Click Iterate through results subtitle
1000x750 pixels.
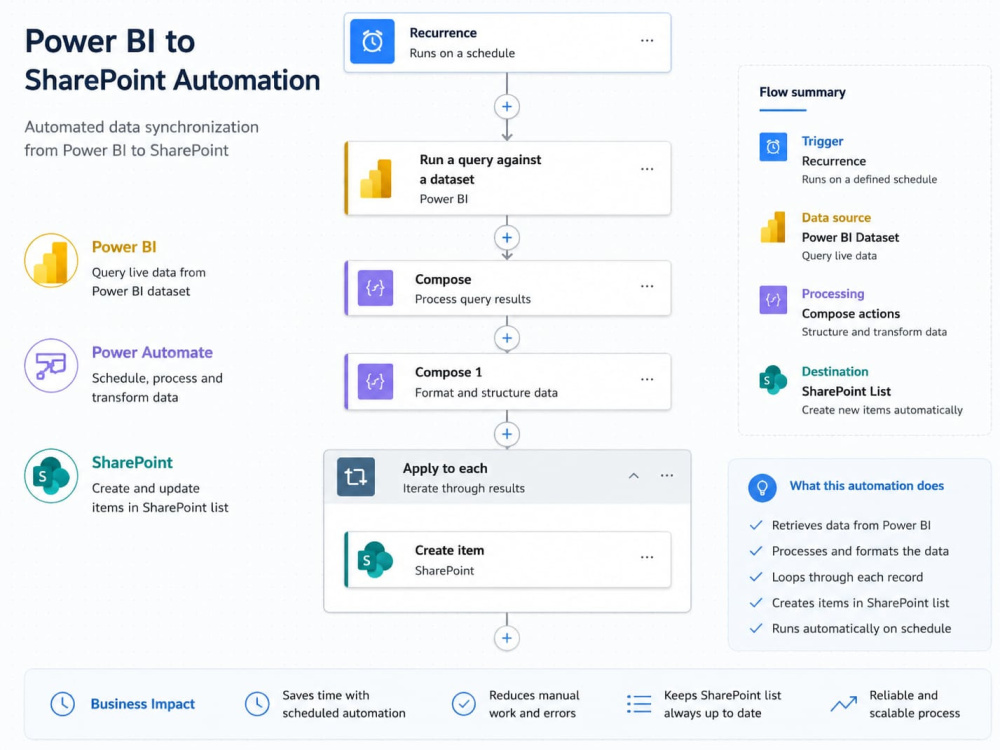464,489
